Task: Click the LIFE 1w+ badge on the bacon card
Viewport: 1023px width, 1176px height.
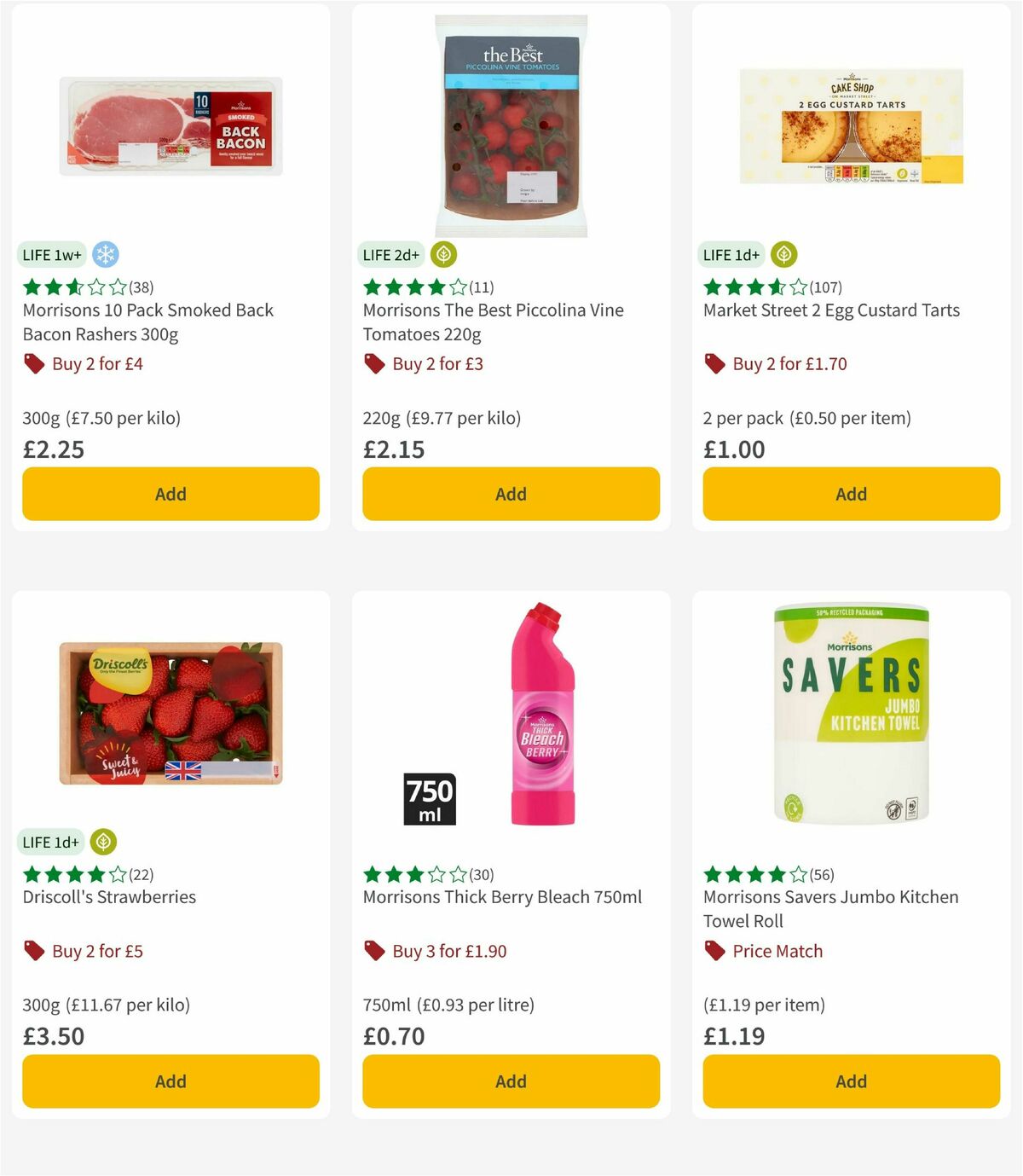Action: pyautogui.click(x=51, y=254)
